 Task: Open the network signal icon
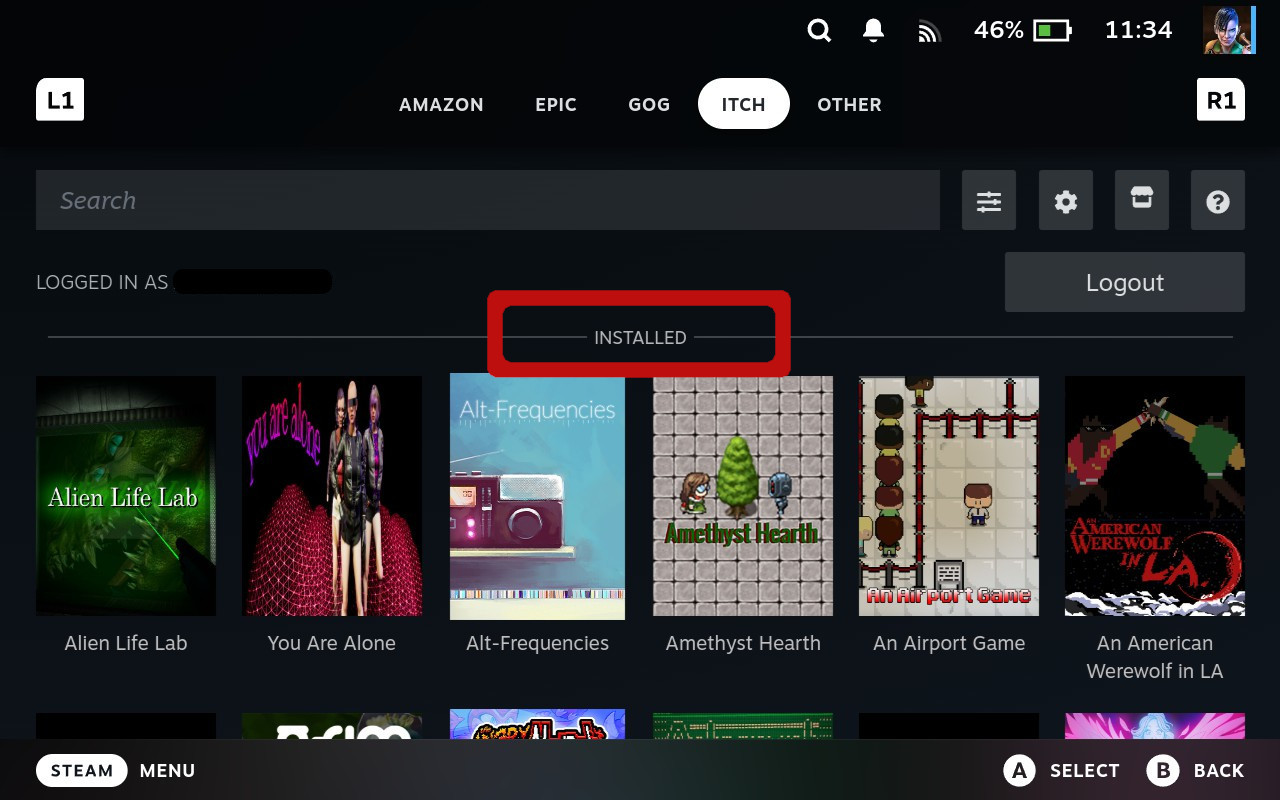(x=929, y=30)
